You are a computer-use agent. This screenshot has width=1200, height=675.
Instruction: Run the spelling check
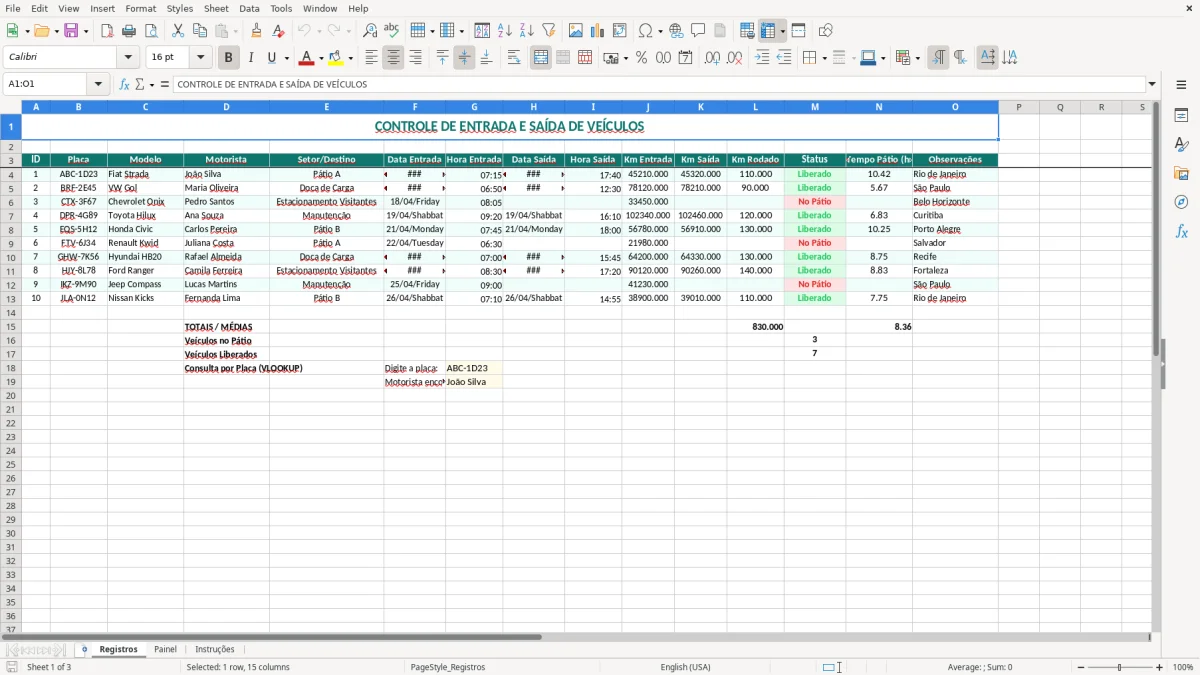392,31
